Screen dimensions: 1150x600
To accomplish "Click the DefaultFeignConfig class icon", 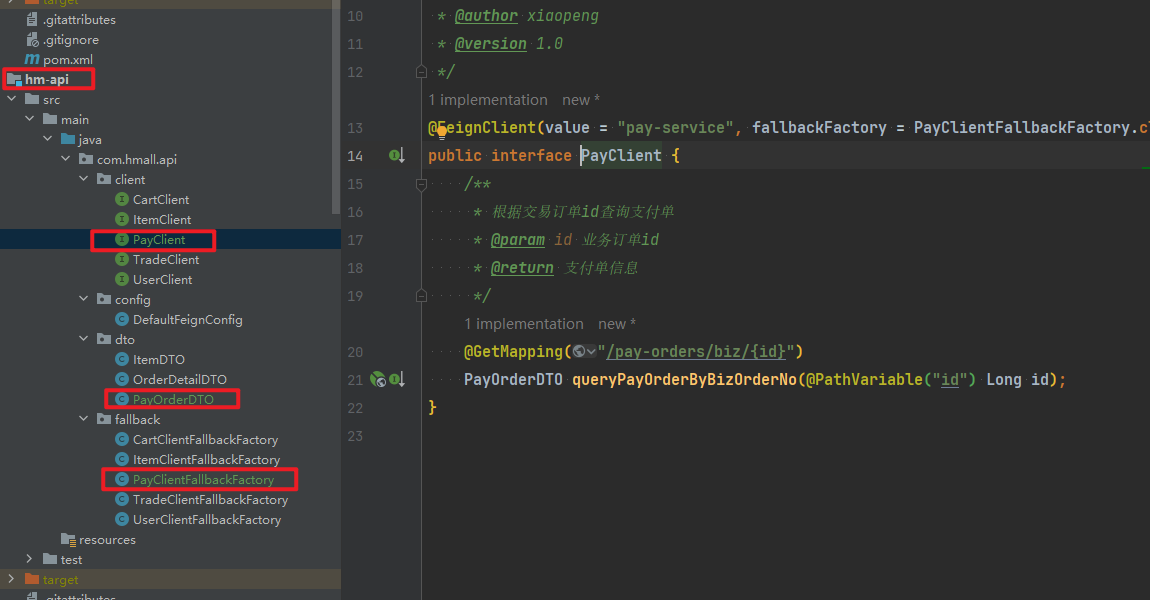I will 122,320.
